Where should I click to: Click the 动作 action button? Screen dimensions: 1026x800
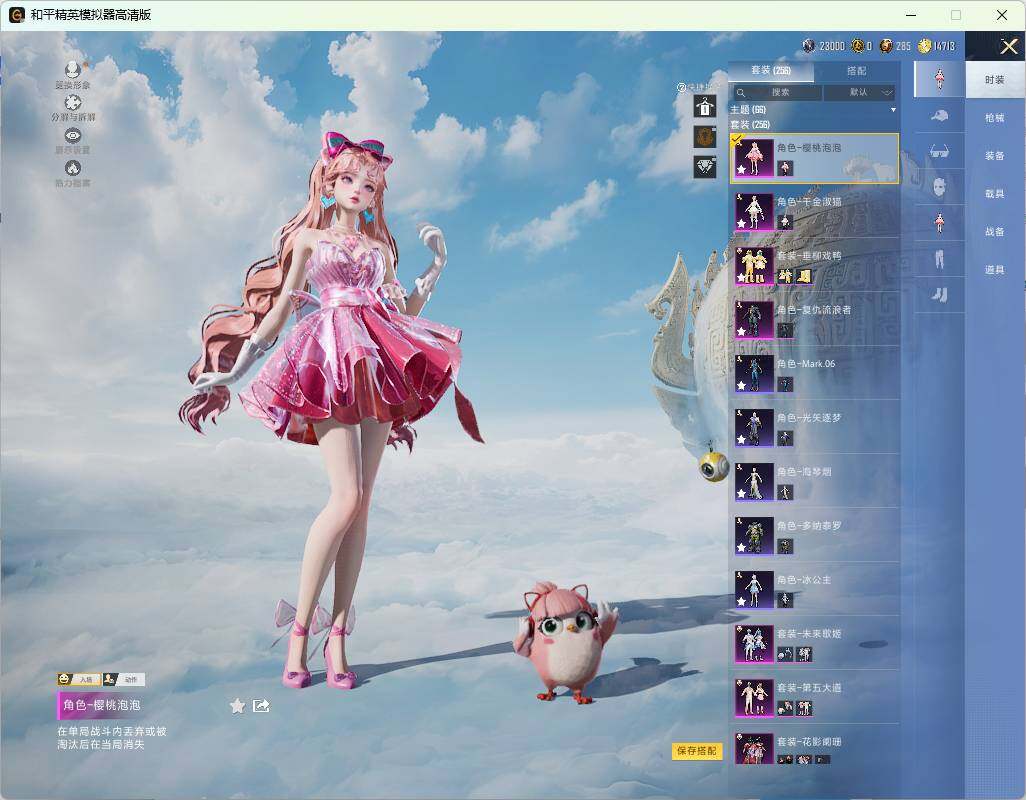[x=123, y=680]
